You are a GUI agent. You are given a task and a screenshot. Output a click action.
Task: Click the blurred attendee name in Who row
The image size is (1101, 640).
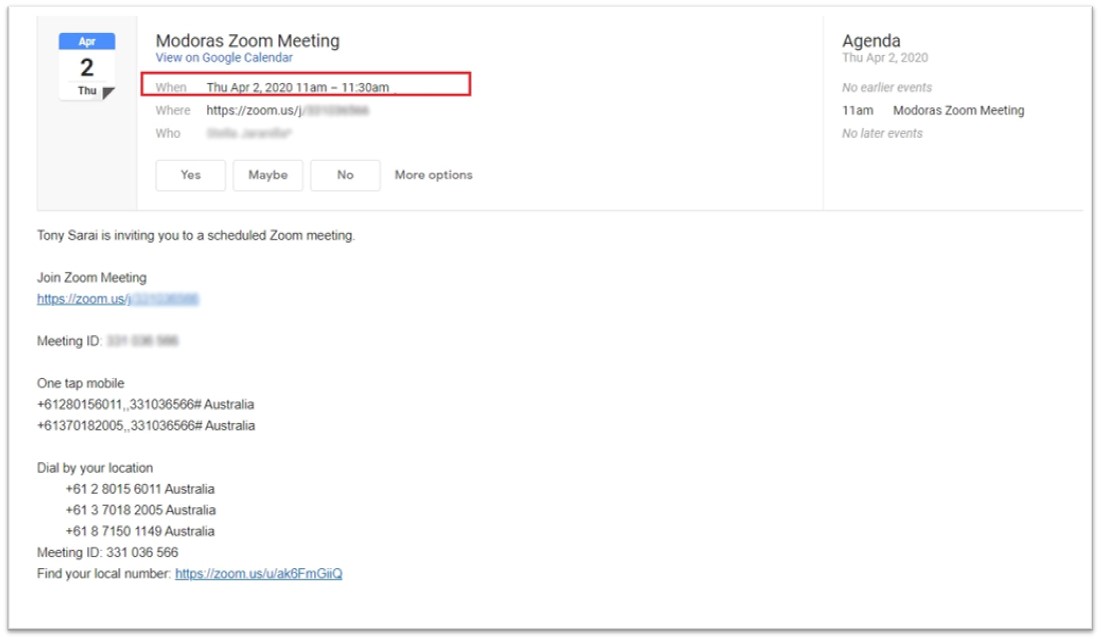(250, 133)
